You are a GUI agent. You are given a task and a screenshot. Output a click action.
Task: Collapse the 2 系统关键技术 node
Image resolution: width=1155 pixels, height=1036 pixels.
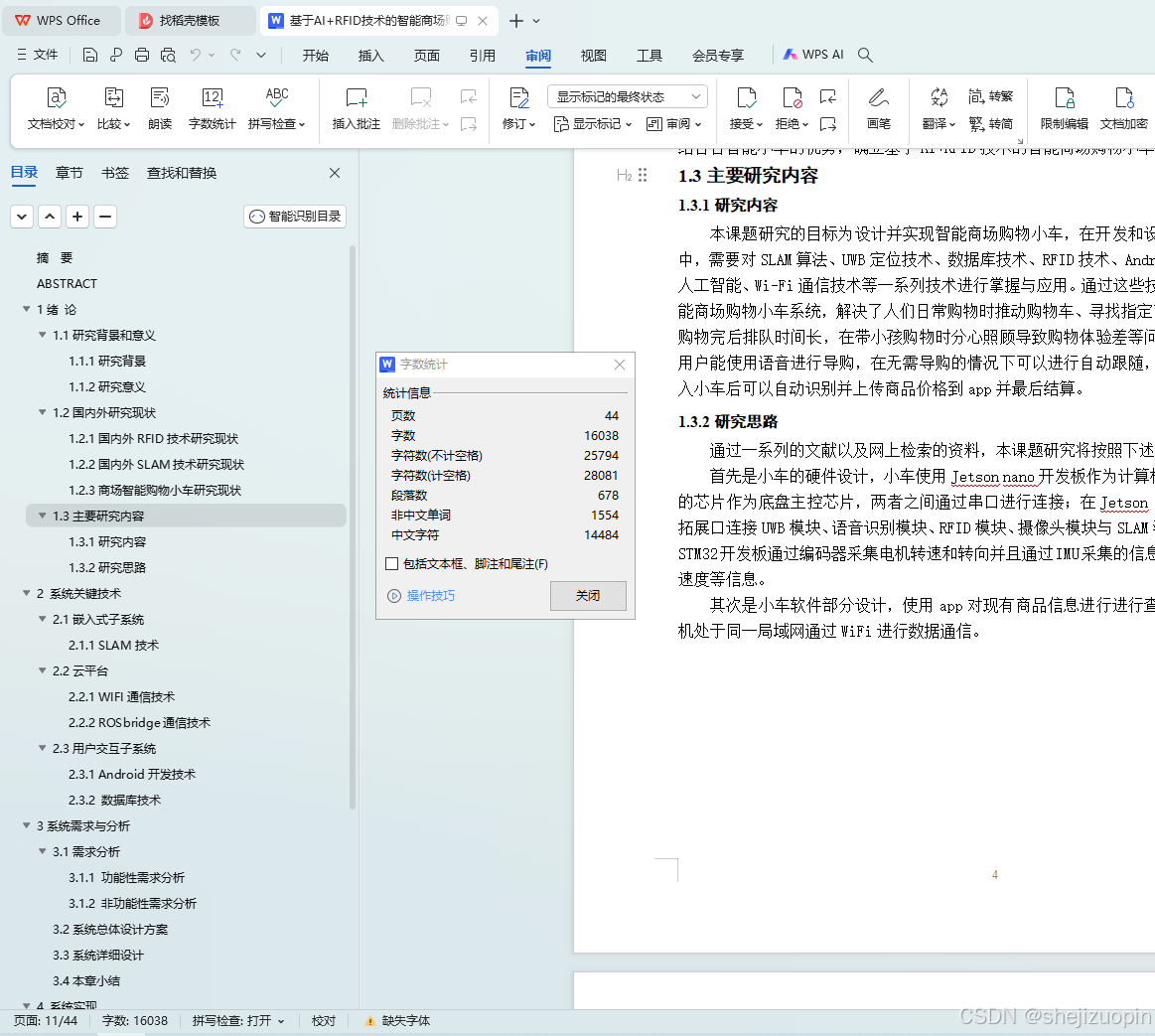(27, 593)
